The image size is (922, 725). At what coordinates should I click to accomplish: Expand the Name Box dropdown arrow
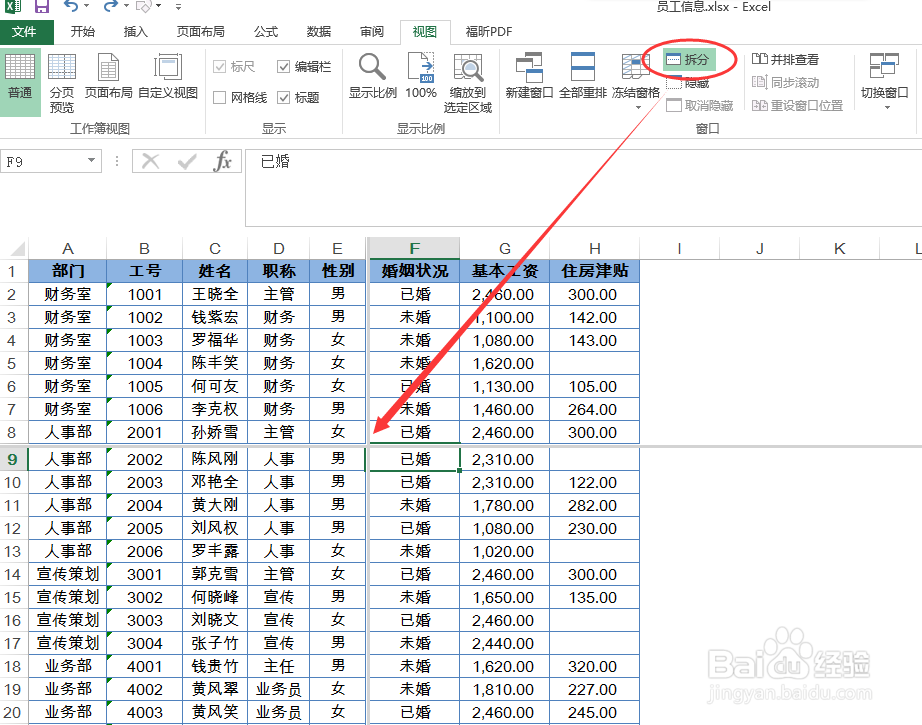click(92, 161)
